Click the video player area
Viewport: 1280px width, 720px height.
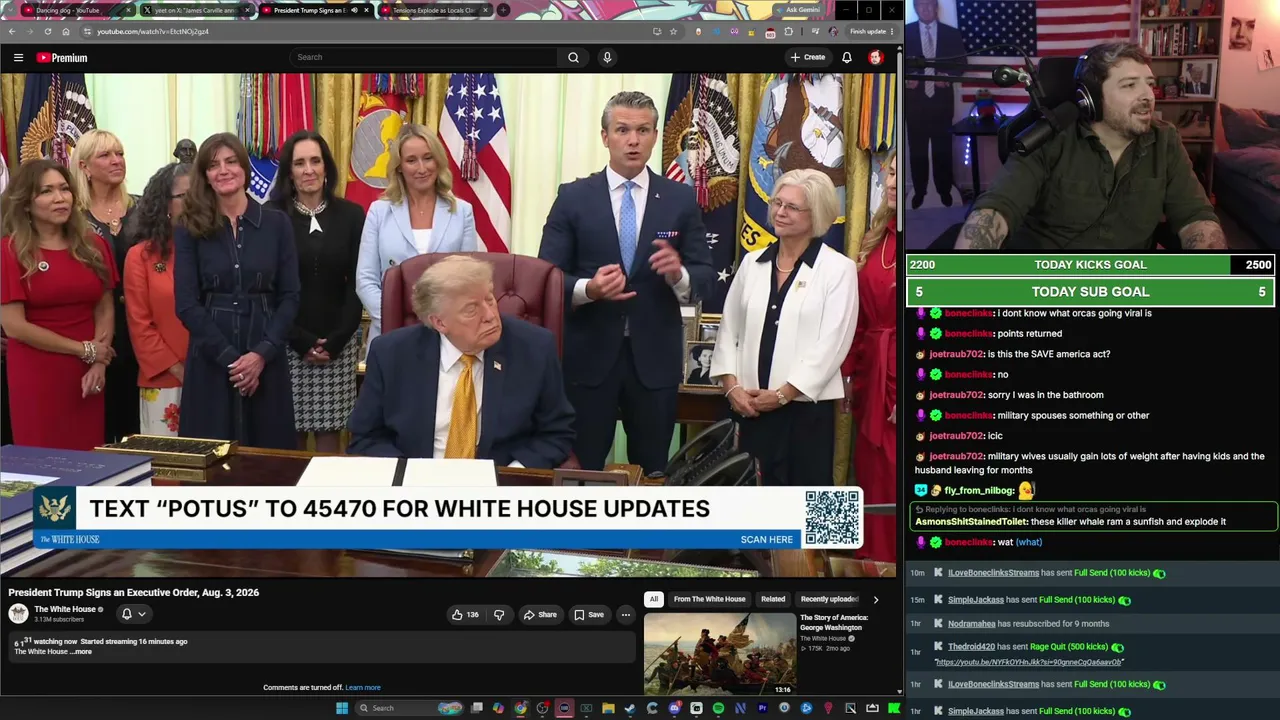(448, 325)
